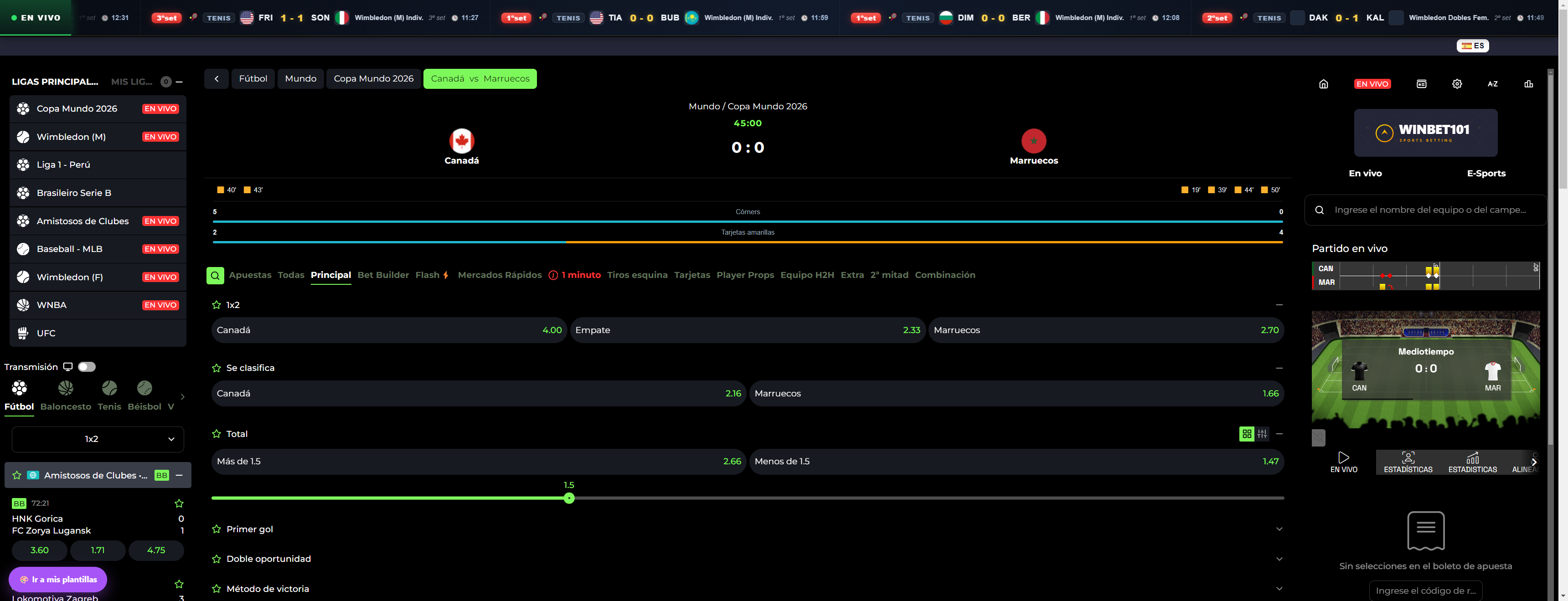Open ESTADÍSTICAS tab with the player icon
Viewport: 1568px width, 601px height.
click(1408, 462)
